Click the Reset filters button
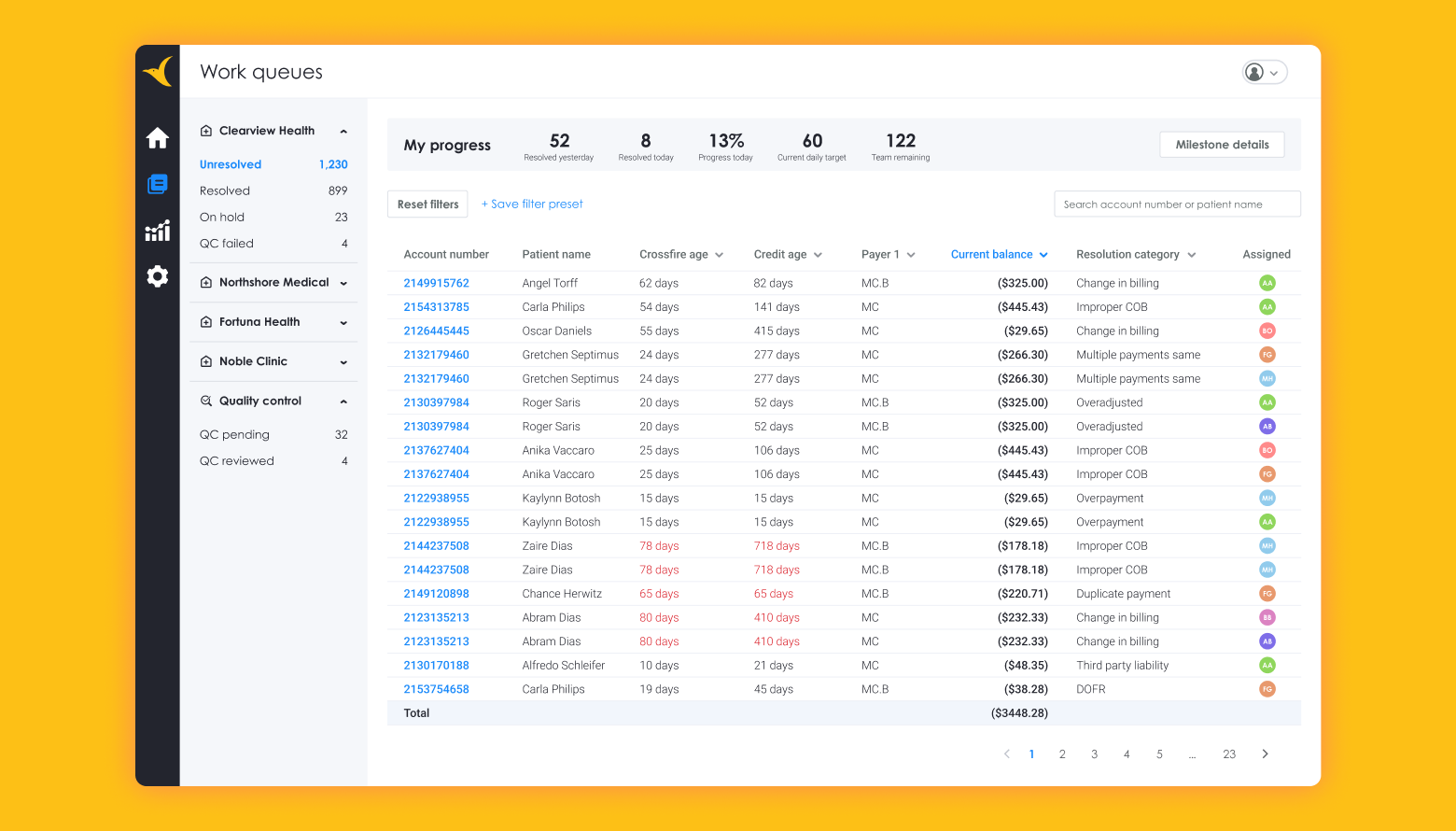1456x831 pixels. coord(427,204)
